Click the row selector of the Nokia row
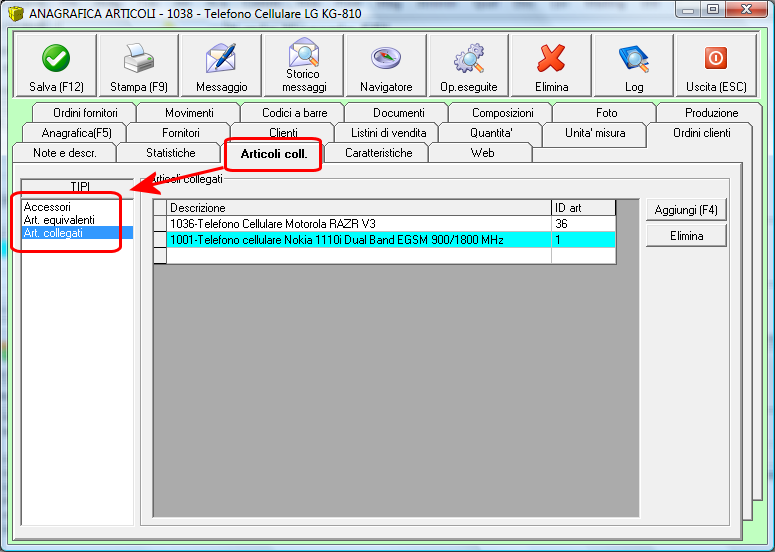This screenshot has height=552, width=775. pos(160,240)
